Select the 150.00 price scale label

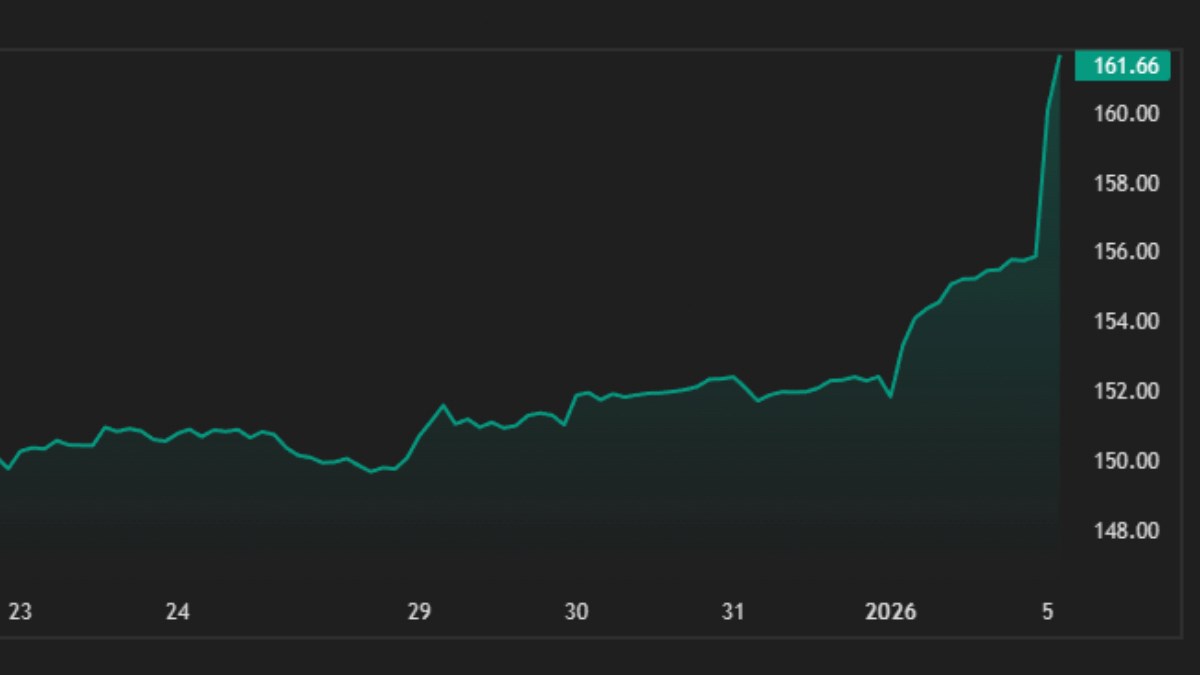click(x=1126, y=461)
